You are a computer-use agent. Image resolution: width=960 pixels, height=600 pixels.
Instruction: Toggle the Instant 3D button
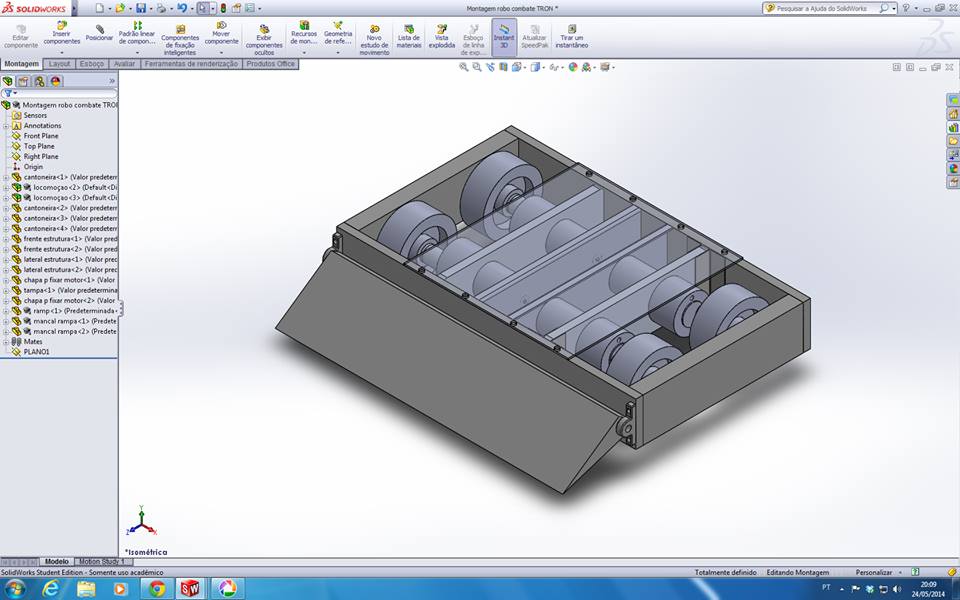(504, 37)
